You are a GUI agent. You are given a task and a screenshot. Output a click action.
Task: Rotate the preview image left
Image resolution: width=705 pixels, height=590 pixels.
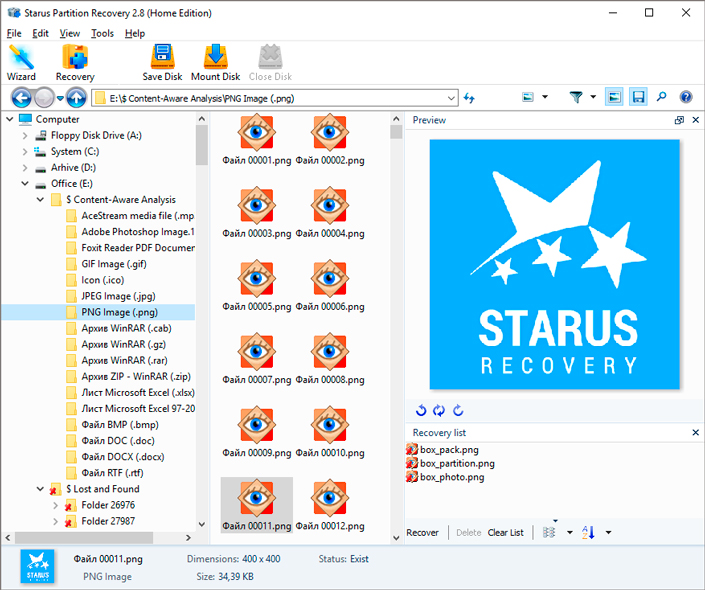coord(421,410)
